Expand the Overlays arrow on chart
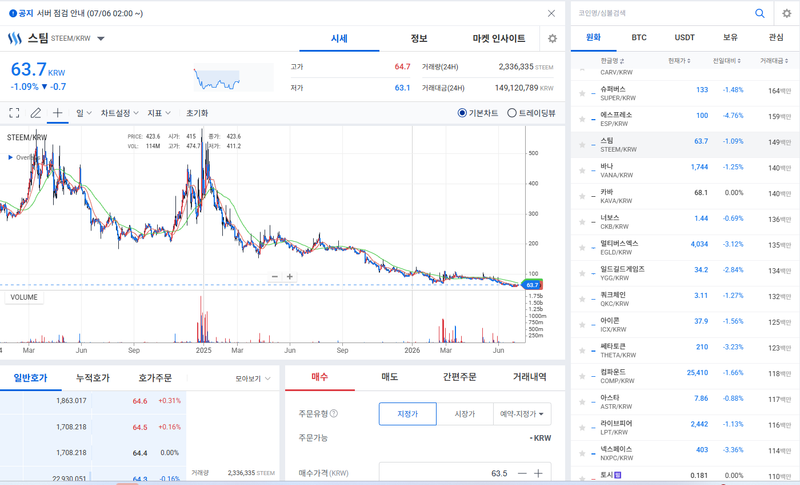 (x=11, y=157)
